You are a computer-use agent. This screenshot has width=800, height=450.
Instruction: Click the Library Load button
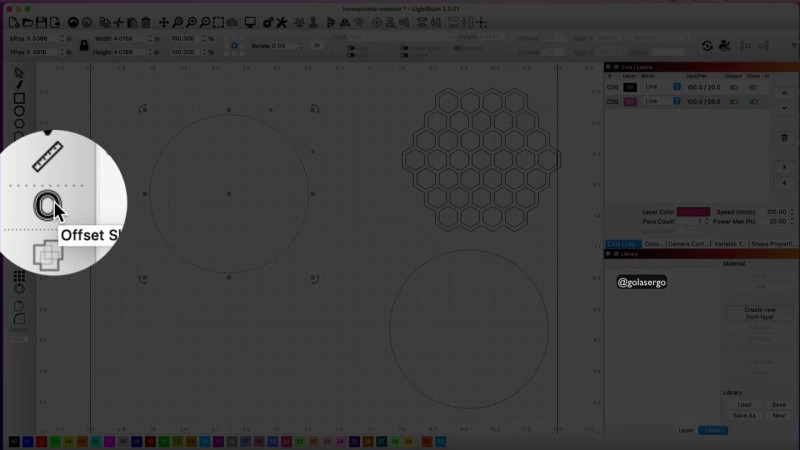pyautogui.click(x=744, y=404)
